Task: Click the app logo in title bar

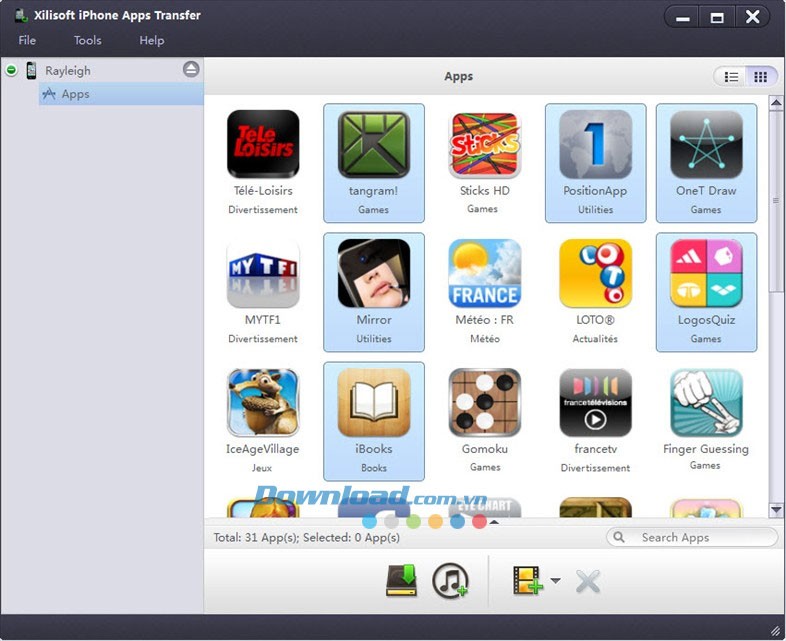Action: (21, 16)
